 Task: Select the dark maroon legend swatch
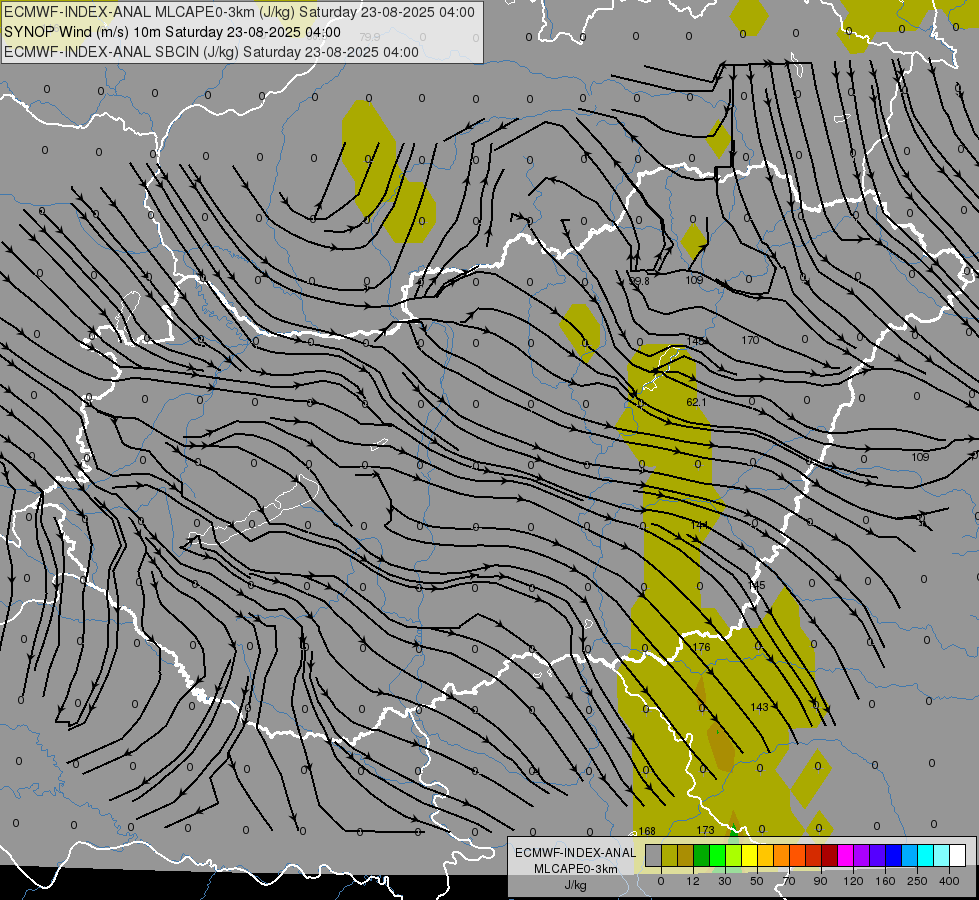830,855
